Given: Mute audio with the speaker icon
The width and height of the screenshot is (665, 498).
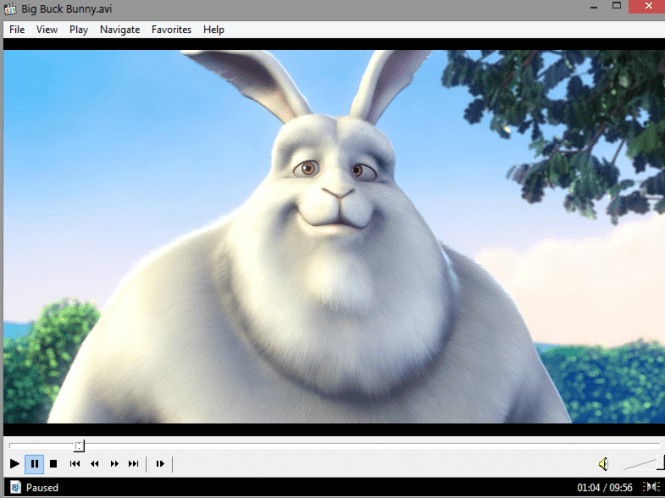Looking at the screenshot, I should (604, 464).
